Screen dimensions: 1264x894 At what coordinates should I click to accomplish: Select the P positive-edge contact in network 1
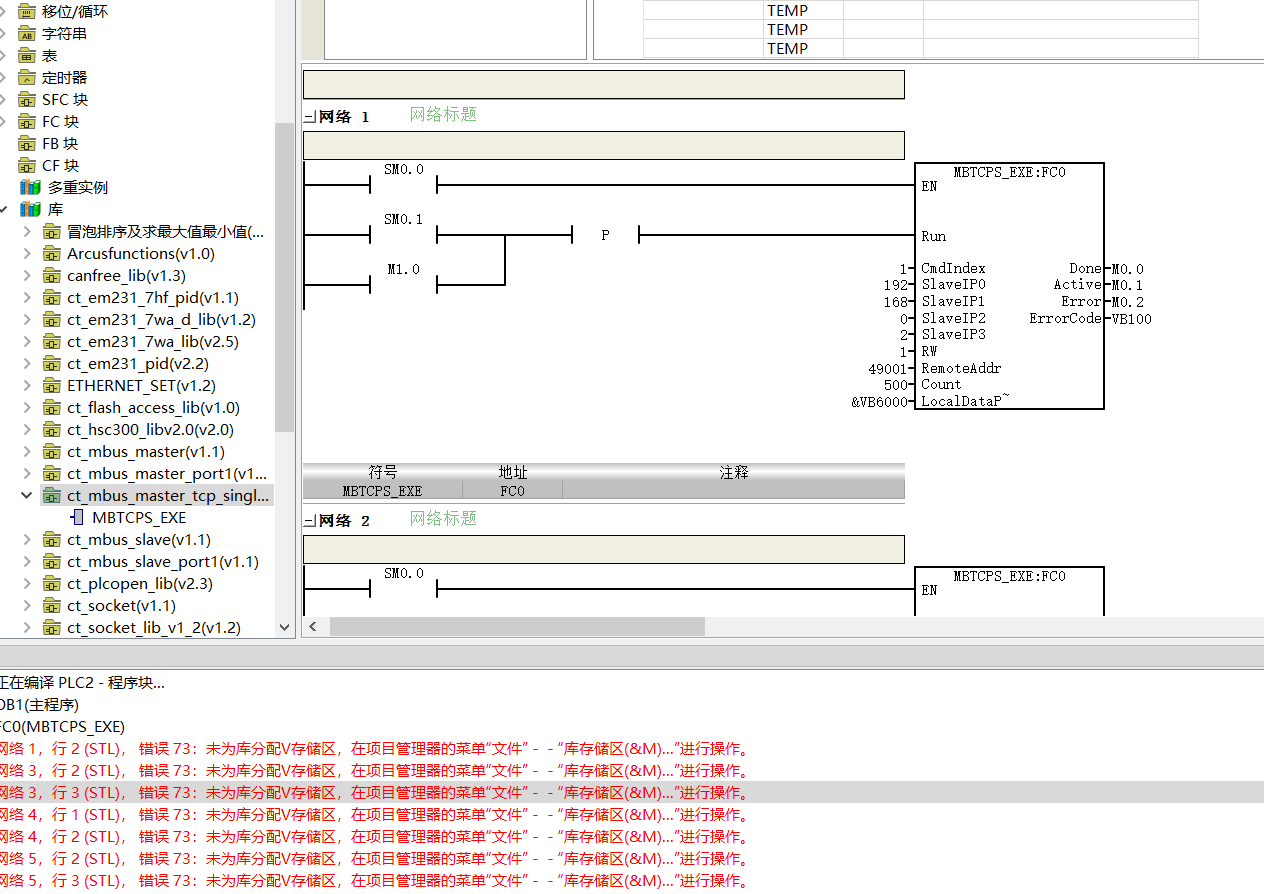pos(605,236)
